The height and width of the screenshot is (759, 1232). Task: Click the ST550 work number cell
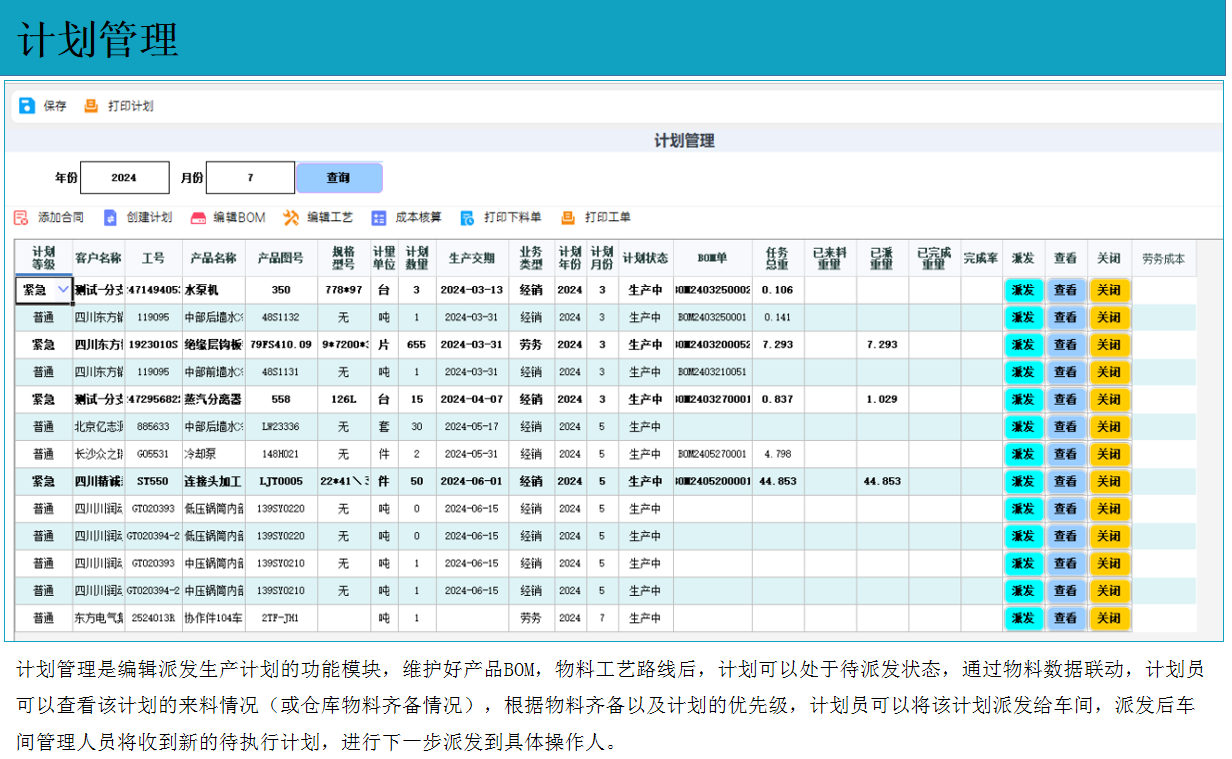coord(153,481)
